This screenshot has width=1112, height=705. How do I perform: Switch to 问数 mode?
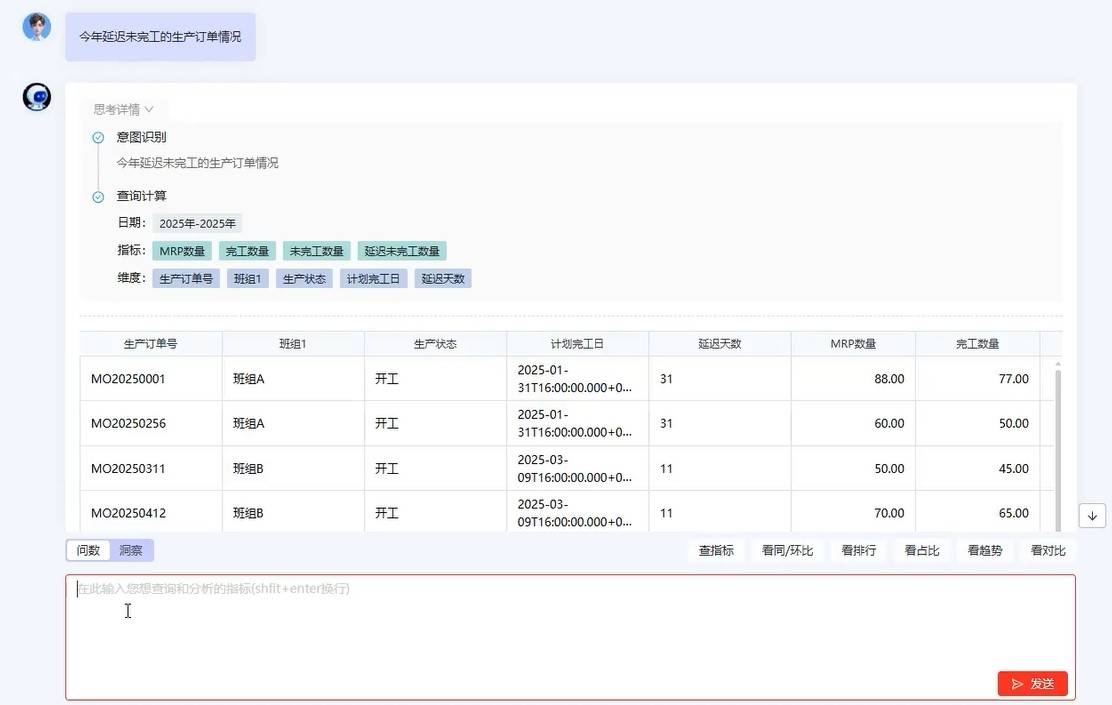tap(89, 550)
